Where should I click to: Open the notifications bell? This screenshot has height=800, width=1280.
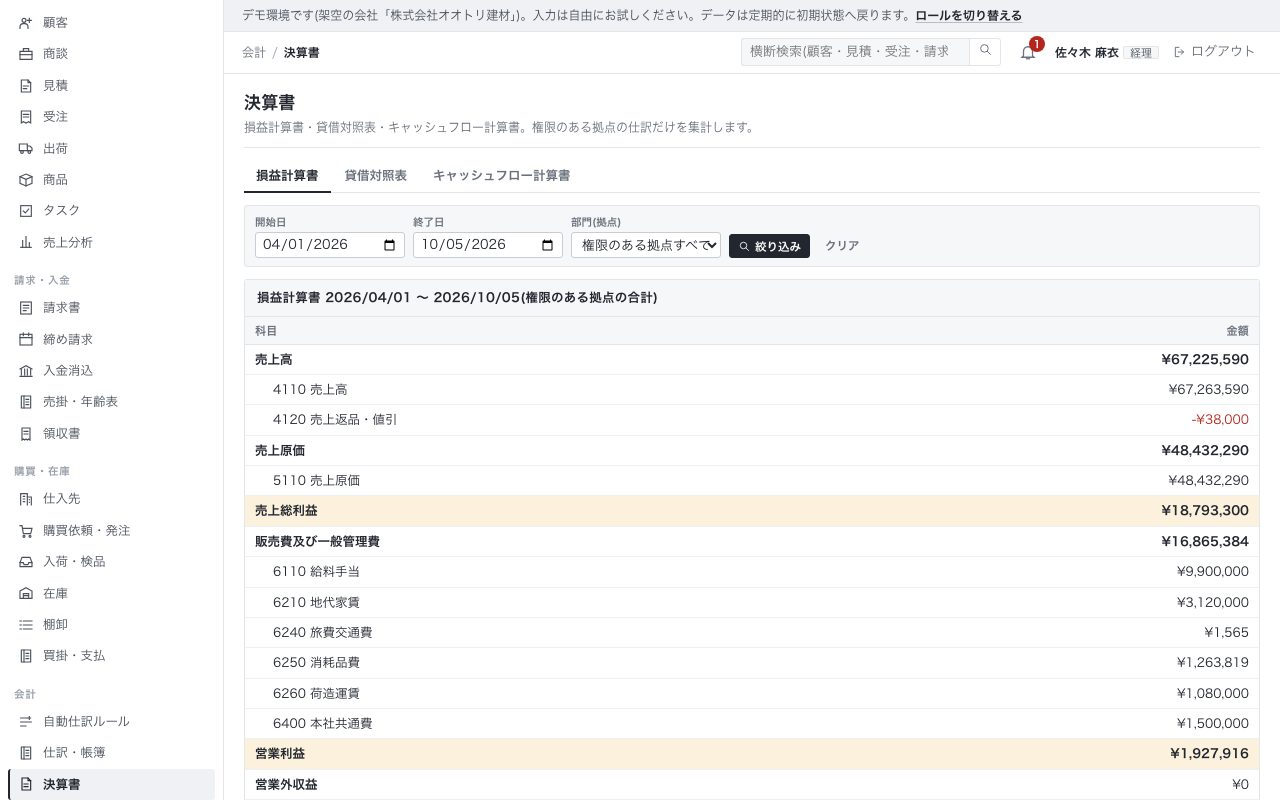[1028, 52]
